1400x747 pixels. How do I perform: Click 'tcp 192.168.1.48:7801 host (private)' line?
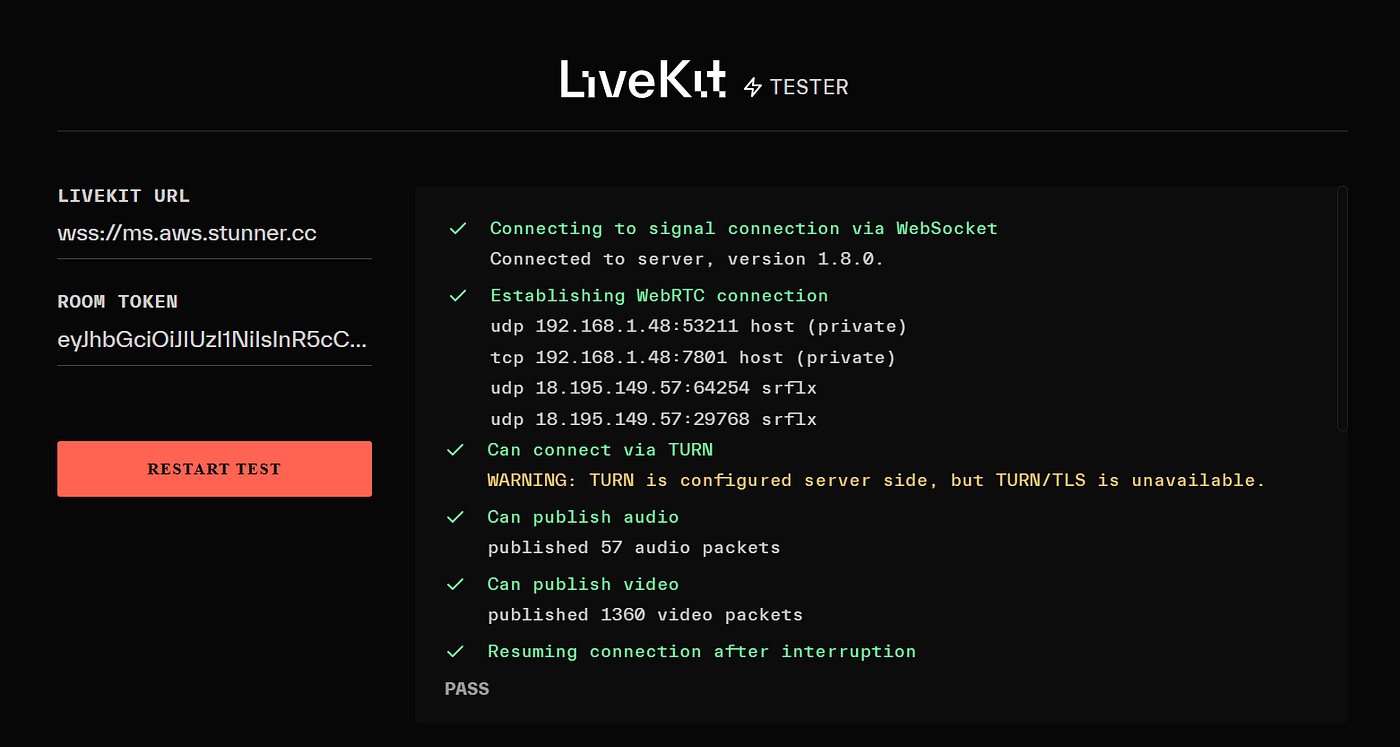pos(693,358)
